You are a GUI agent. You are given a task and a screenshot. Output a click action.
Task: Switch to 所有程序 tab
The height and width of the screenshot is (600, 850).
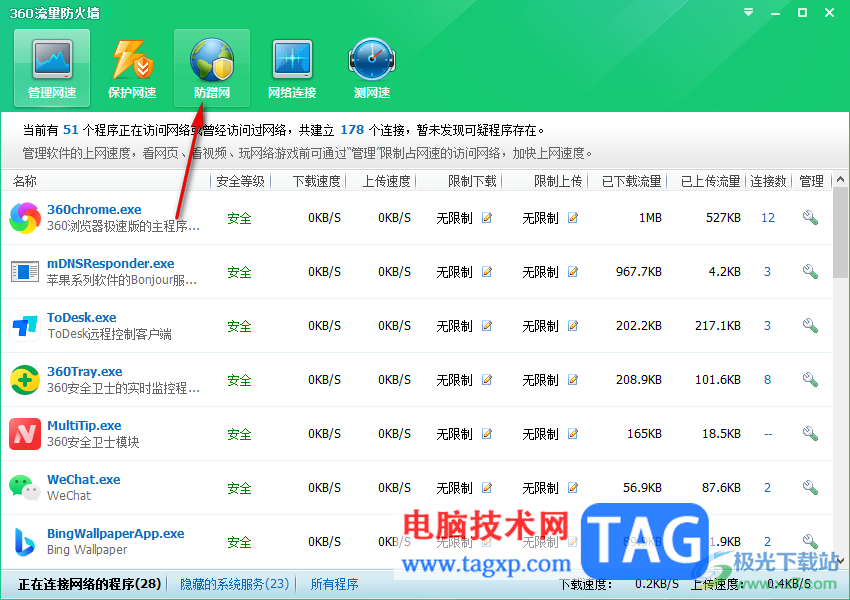[x=334, y=584]
